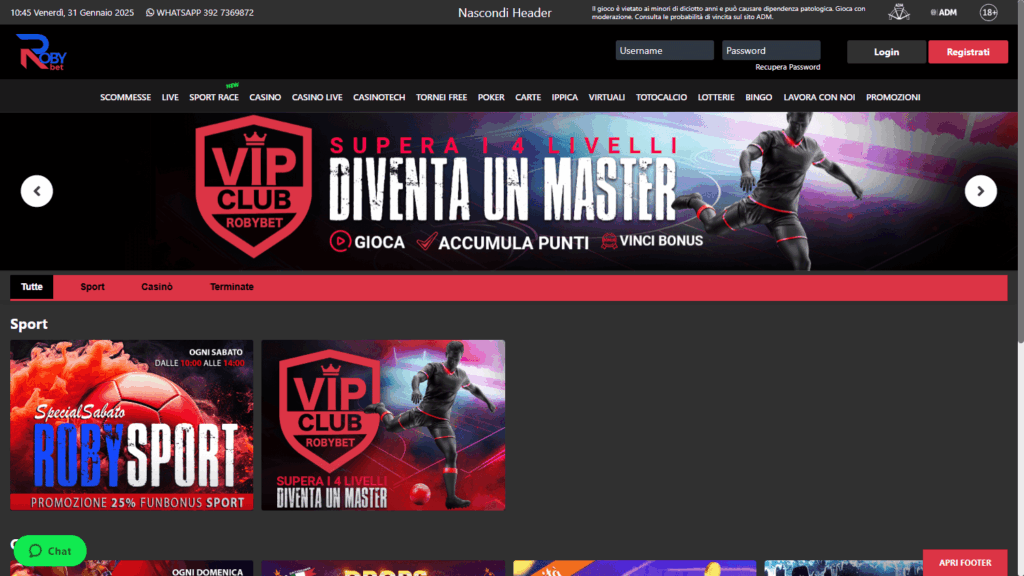1024x576 pixels.
Task: Click the 18+ age restriction icon
Action: 989,12
